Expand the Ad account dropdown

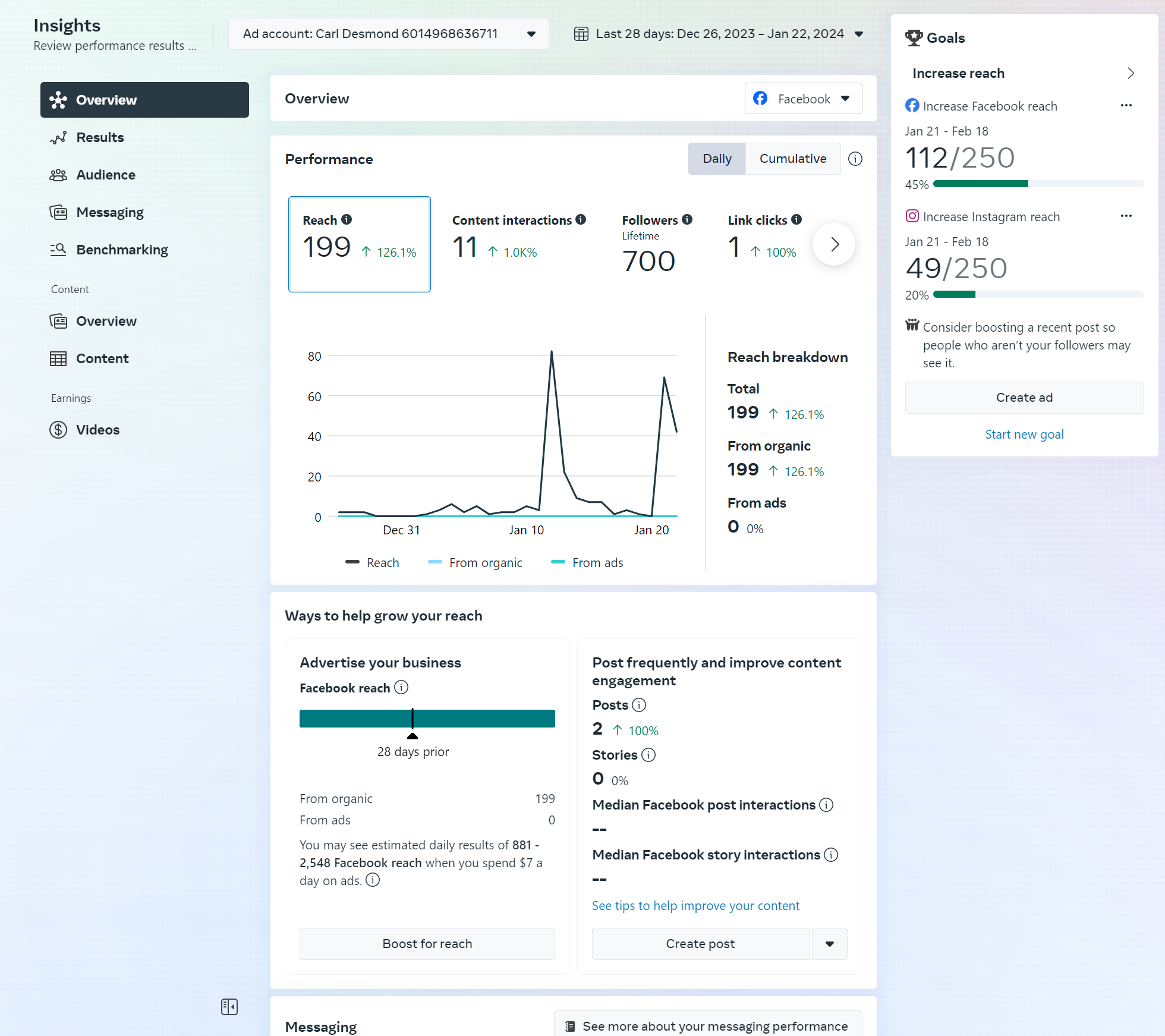tap(389, 34)
